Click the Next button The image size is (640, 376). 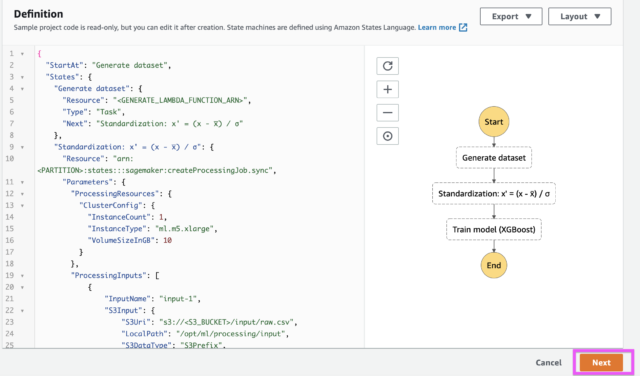pyautogui.click(x=601, y=363)
